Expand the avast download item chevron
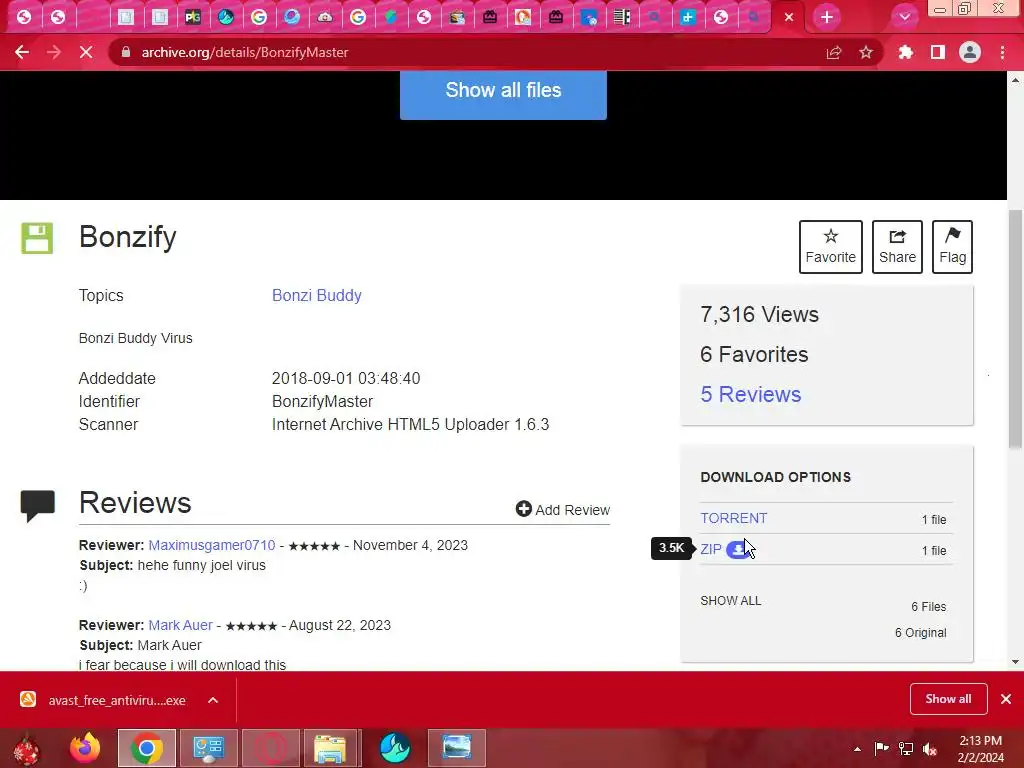Viewport: 1024px width, 768px height. 213,700
